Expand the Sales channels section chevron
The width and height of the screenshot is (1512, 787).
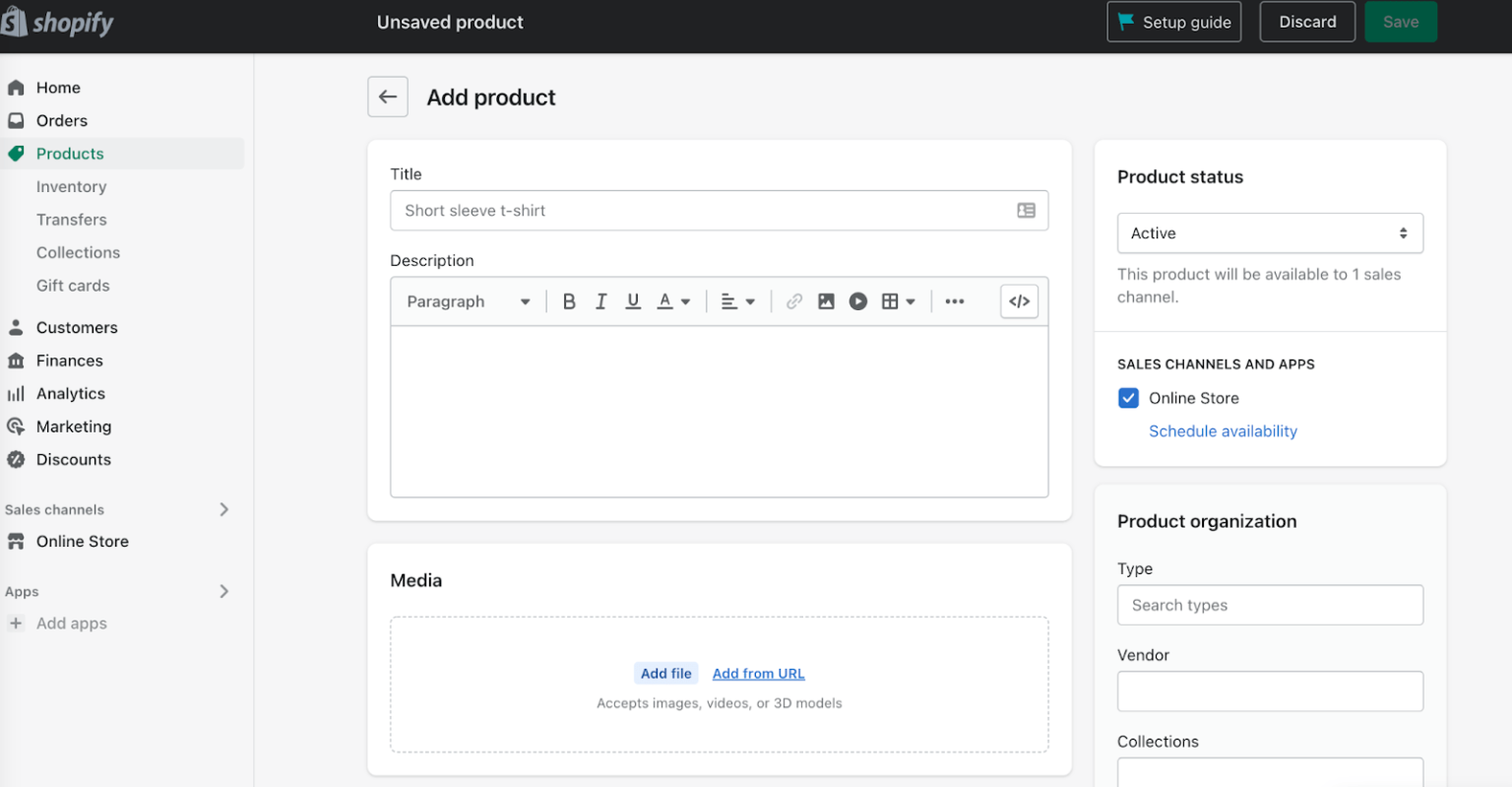click(224, 509)
